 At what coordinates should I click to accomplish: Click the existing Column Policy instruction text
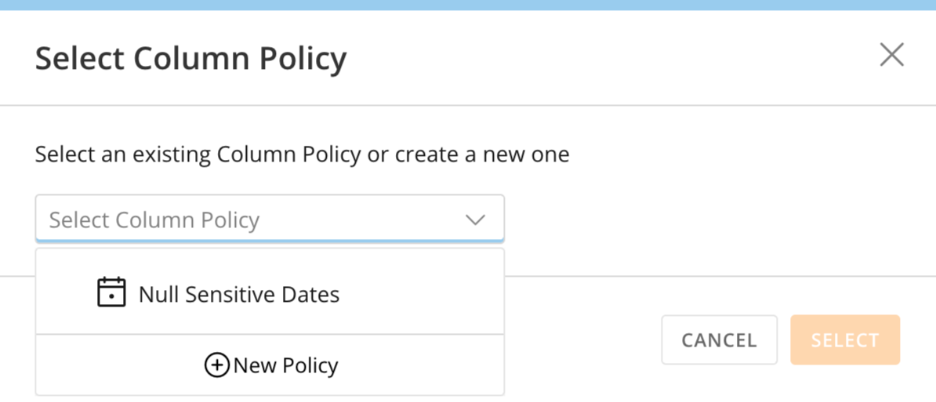pyautogui.click(x=302, y=155)
